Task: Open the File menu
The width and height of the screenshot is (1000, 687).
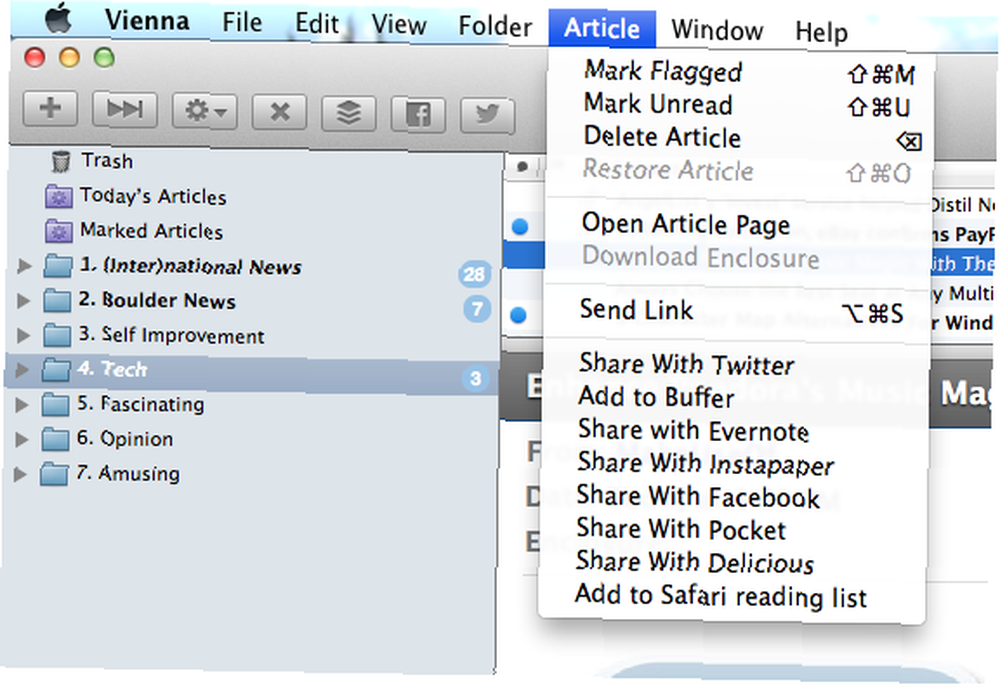Action: point(242,22)
